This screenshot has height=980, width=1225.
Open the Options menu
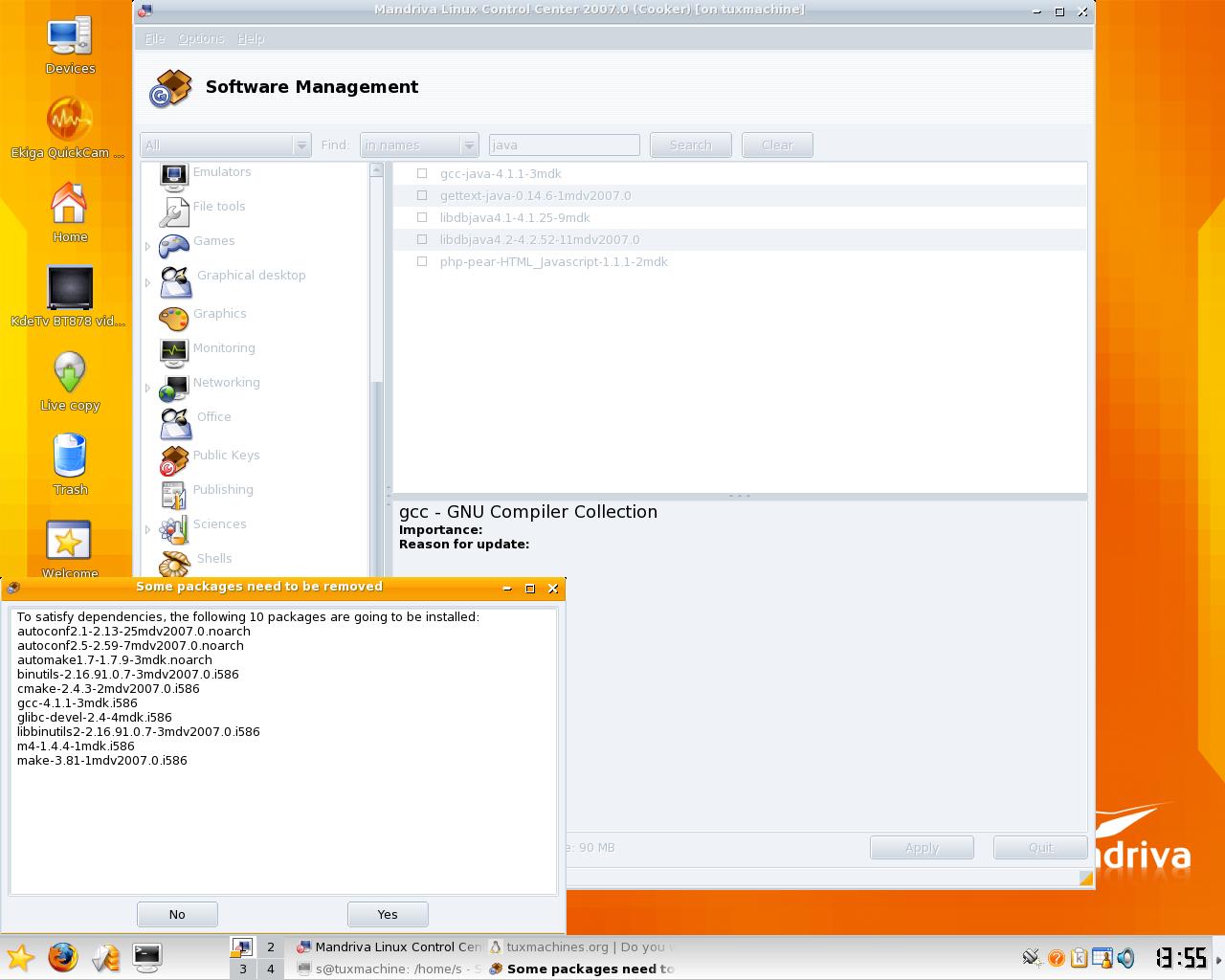(201, 38)
